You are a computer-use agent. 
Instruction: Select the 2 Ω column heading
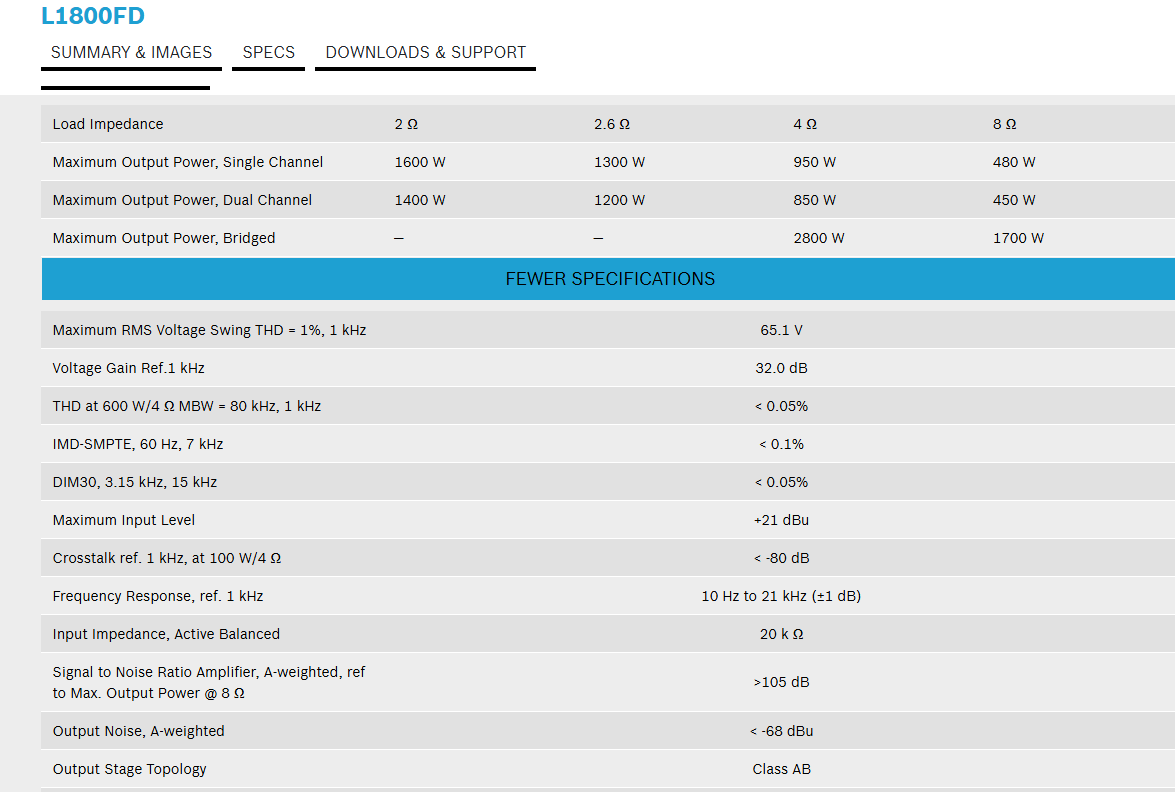pyautogui.click(x=406, y=124)
